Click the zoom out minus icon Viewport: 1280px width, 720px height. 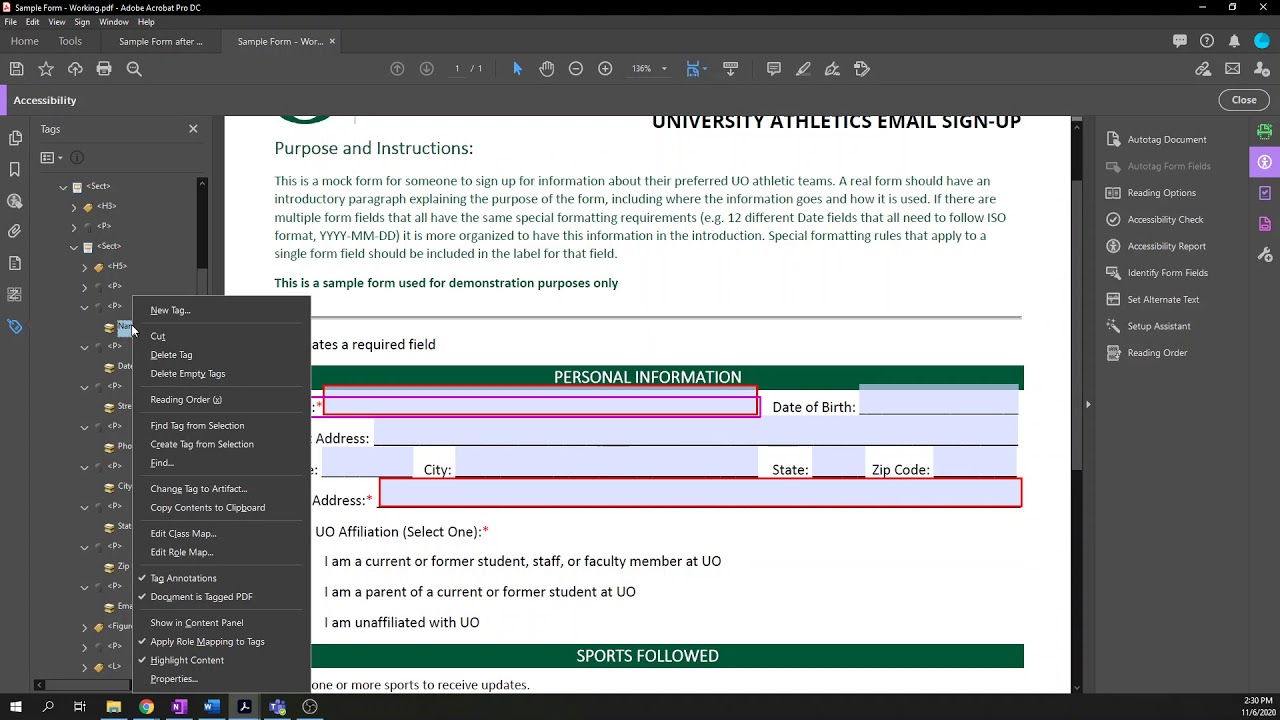coord(576,69)
